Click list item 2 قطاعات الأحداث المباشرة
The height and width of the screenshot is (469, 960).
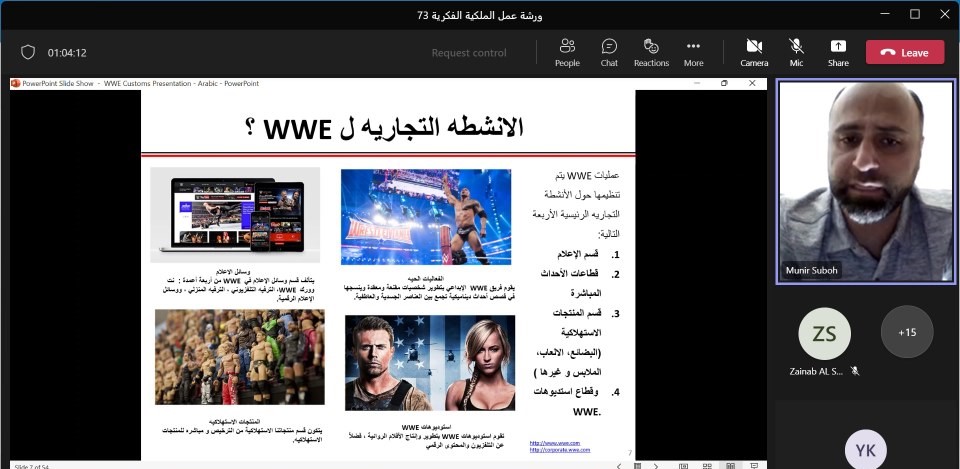point(581,283)
